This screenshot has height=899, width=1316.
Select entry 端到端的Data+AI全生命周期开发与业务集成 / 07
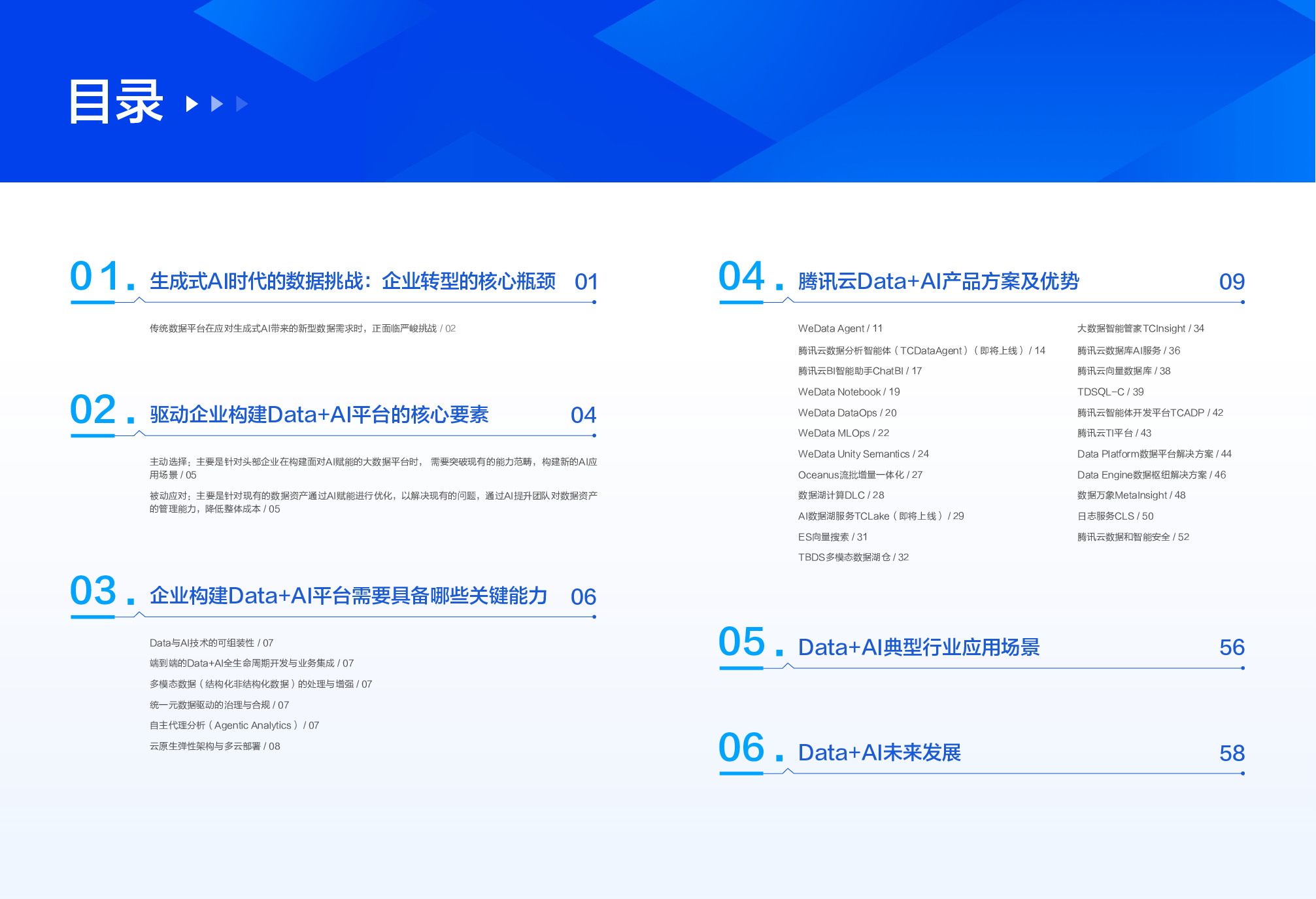pos(252,663)
